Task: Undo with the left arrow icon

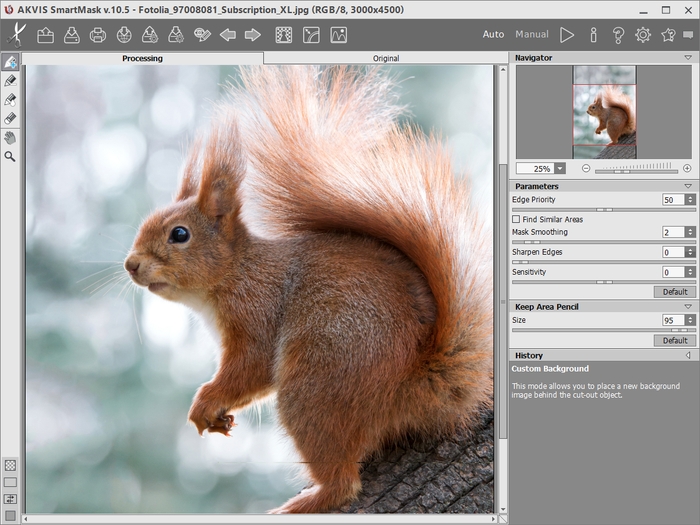Action: pos(228,35)
